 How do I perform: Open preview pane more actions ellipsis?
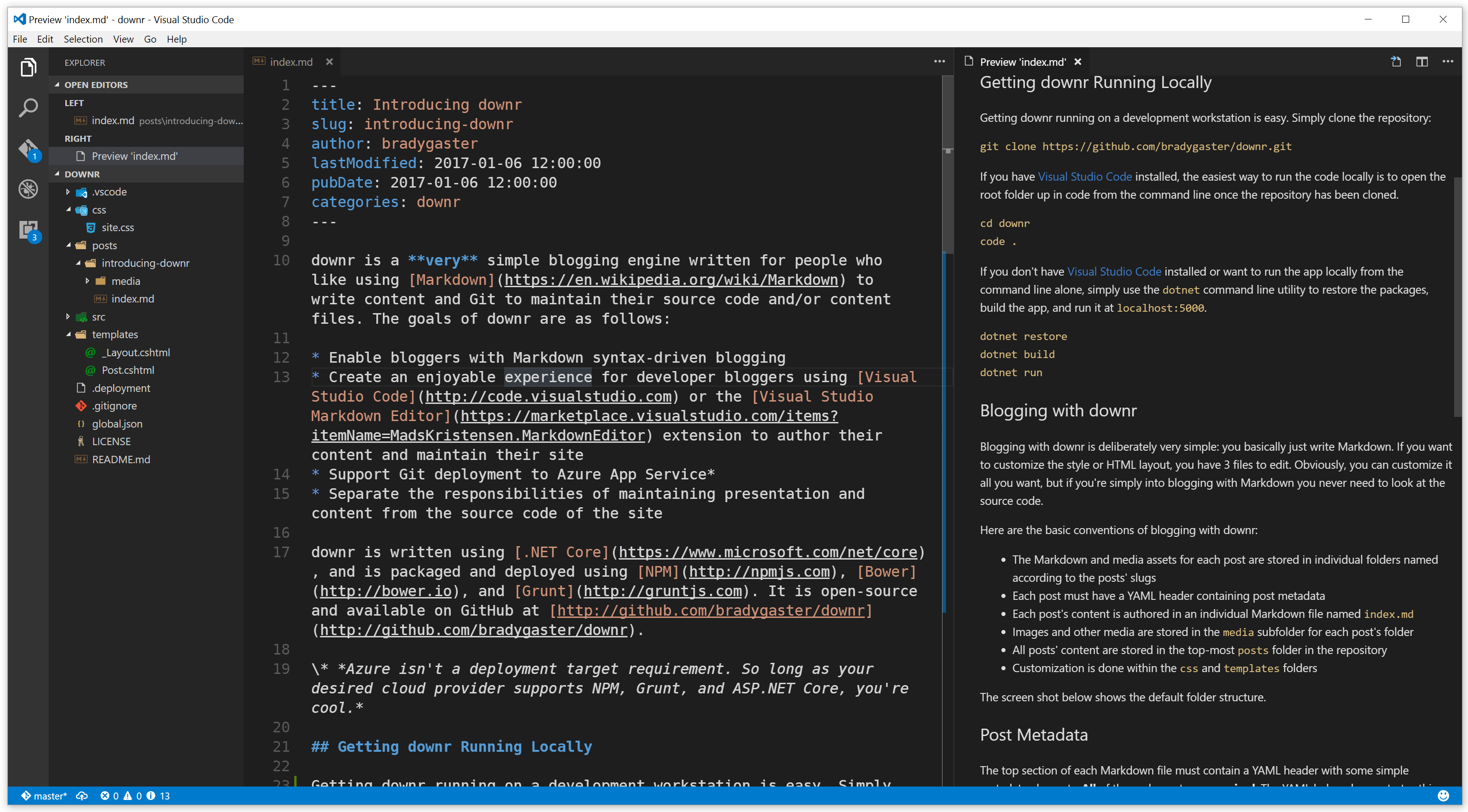[x=1448, y=62]
